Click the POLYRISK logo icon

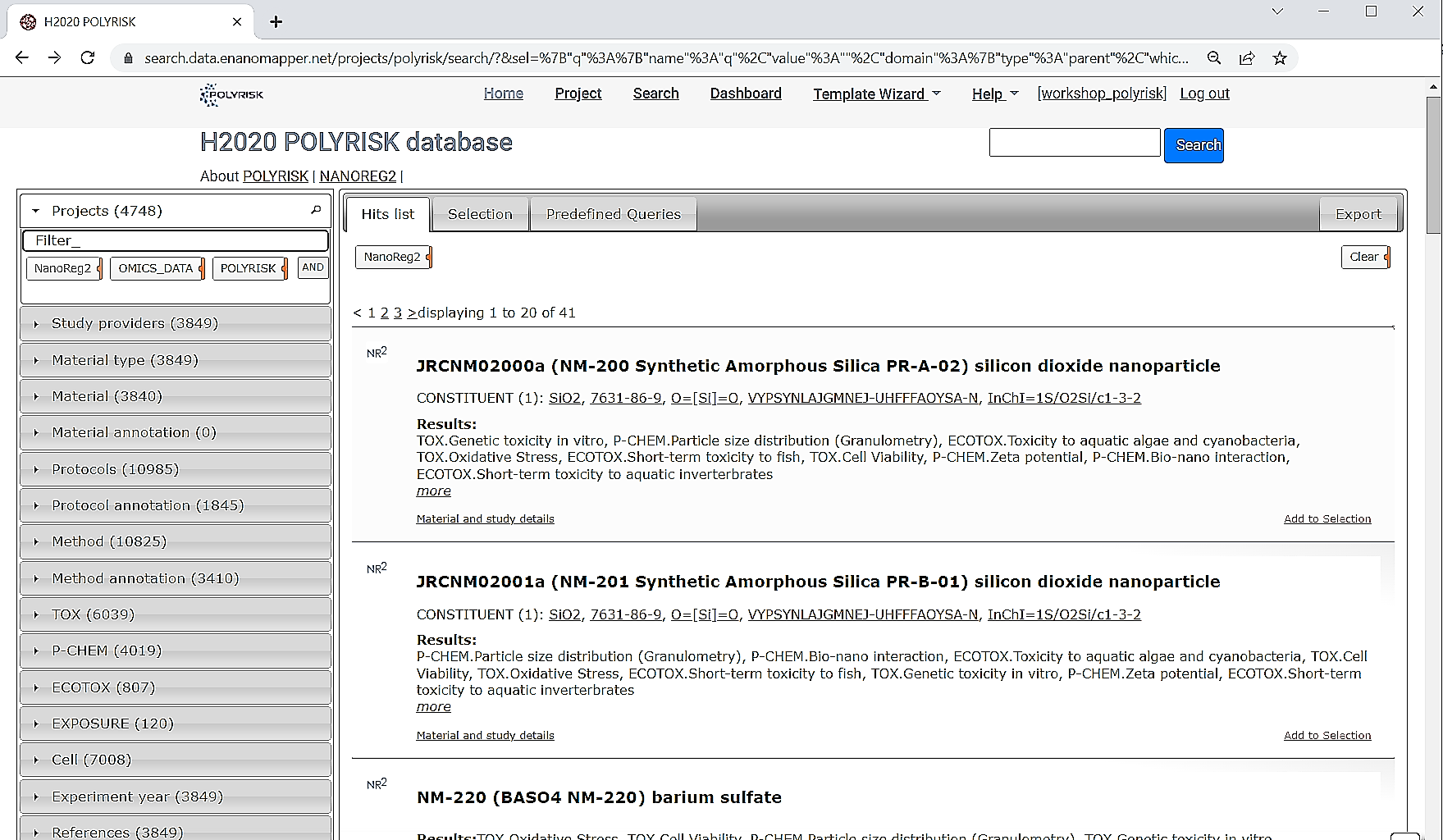tap(231, 94)
